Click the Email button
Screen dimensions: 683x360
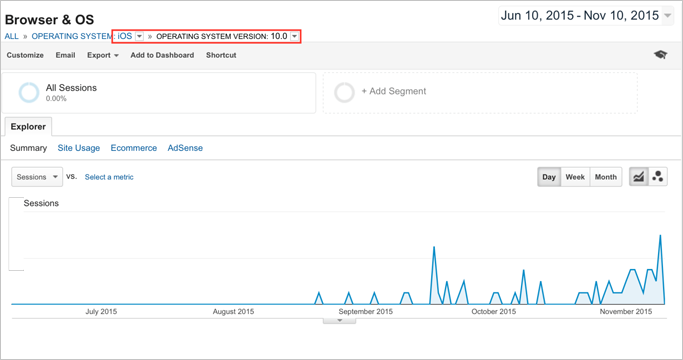(65, 55)
